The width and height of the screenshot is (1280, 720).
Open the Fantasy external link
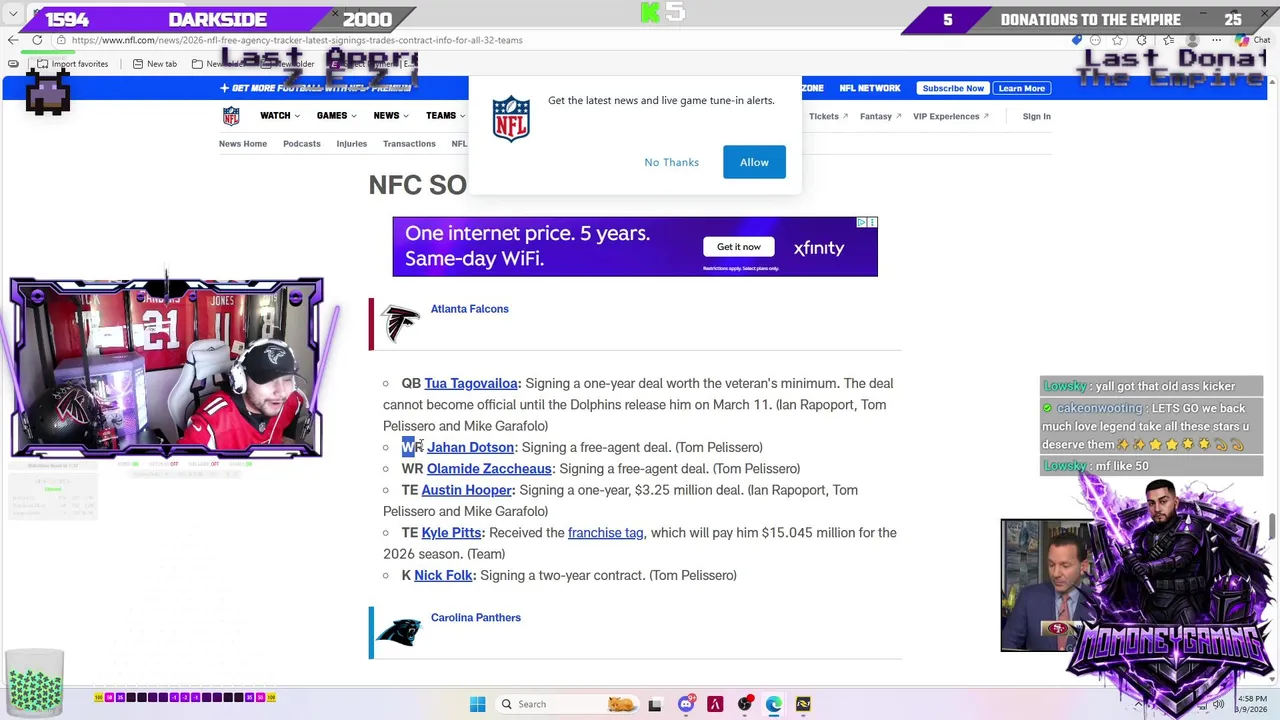(x=880, y=116)
